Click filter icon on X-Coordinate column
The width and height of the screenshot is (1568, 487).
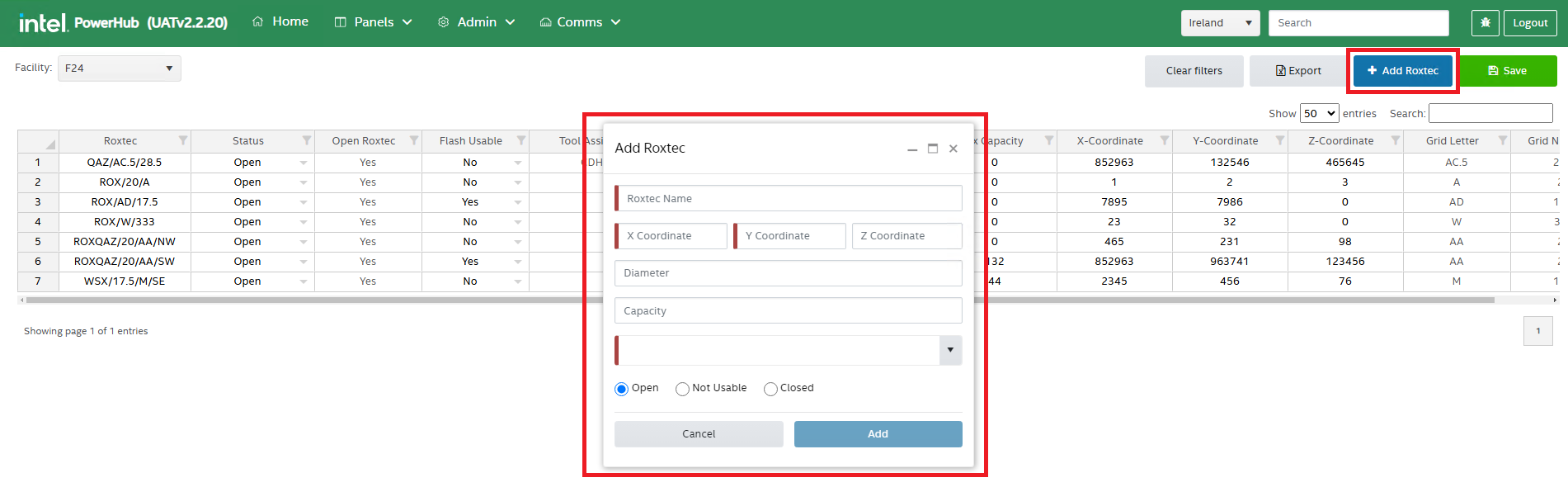click(x=1165, y=141)
